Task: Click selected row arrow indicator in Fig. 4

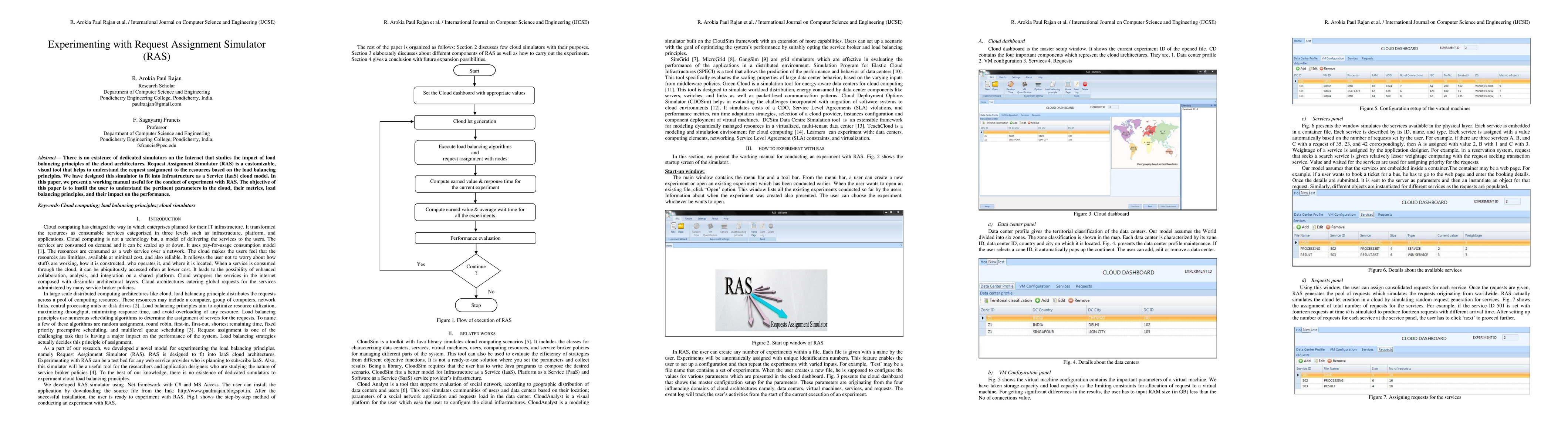Action: 983,318
